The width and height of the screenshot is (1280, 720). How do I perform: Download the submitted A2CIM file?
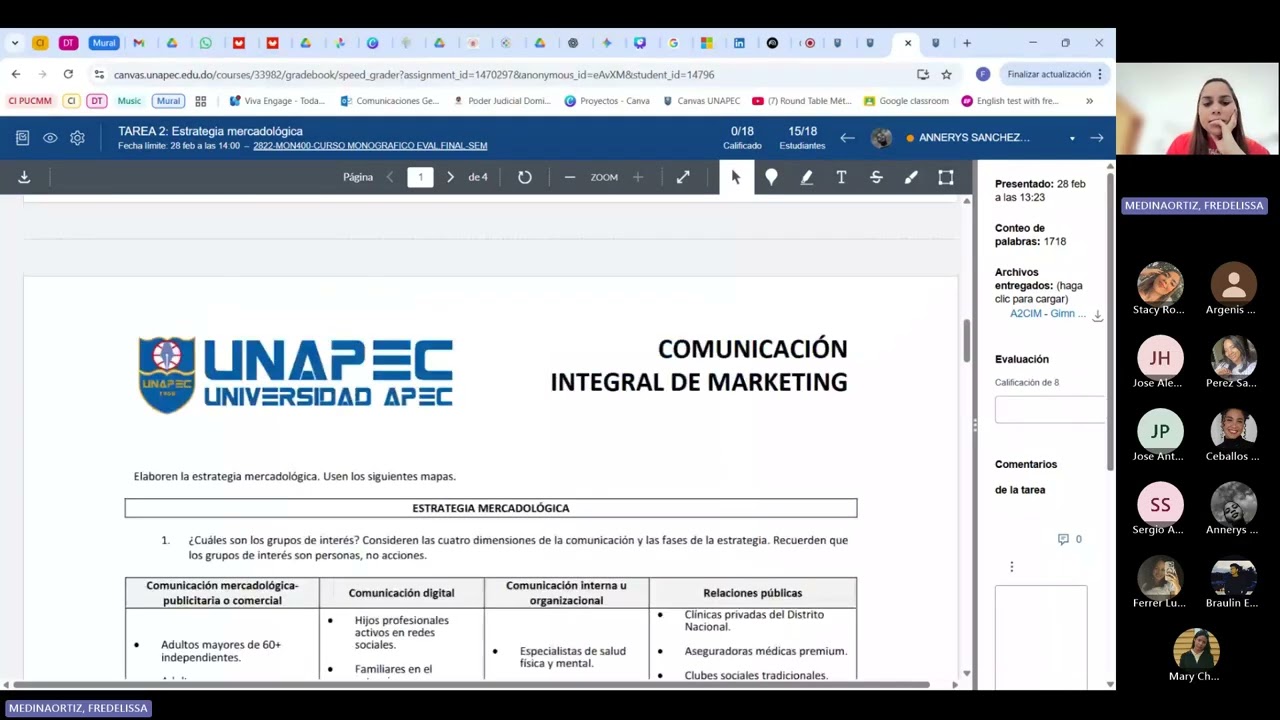[1097, 315]
